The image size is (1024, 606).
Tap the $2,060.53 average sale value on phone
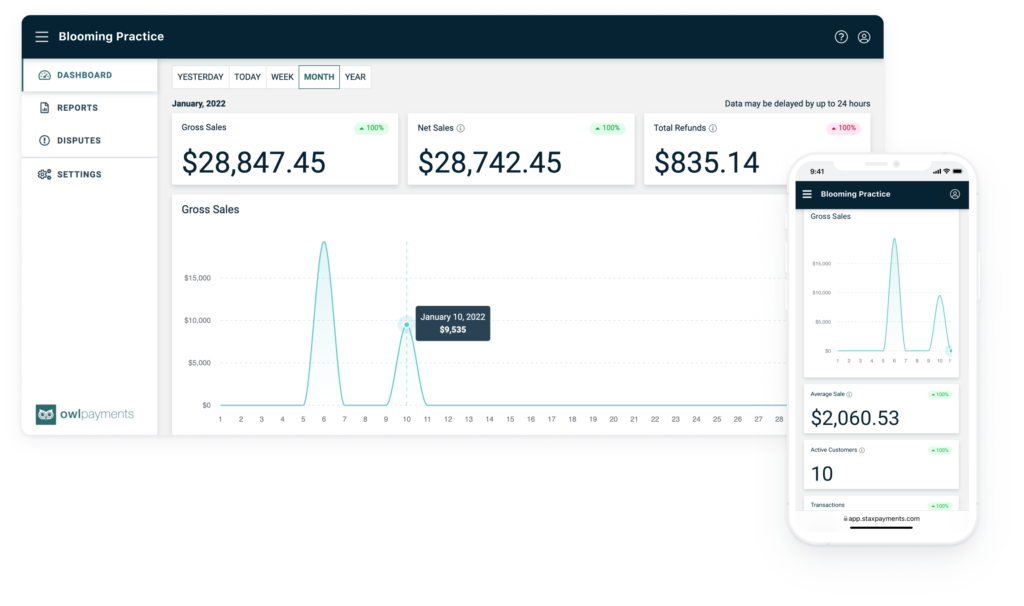(x=855, y=418)
